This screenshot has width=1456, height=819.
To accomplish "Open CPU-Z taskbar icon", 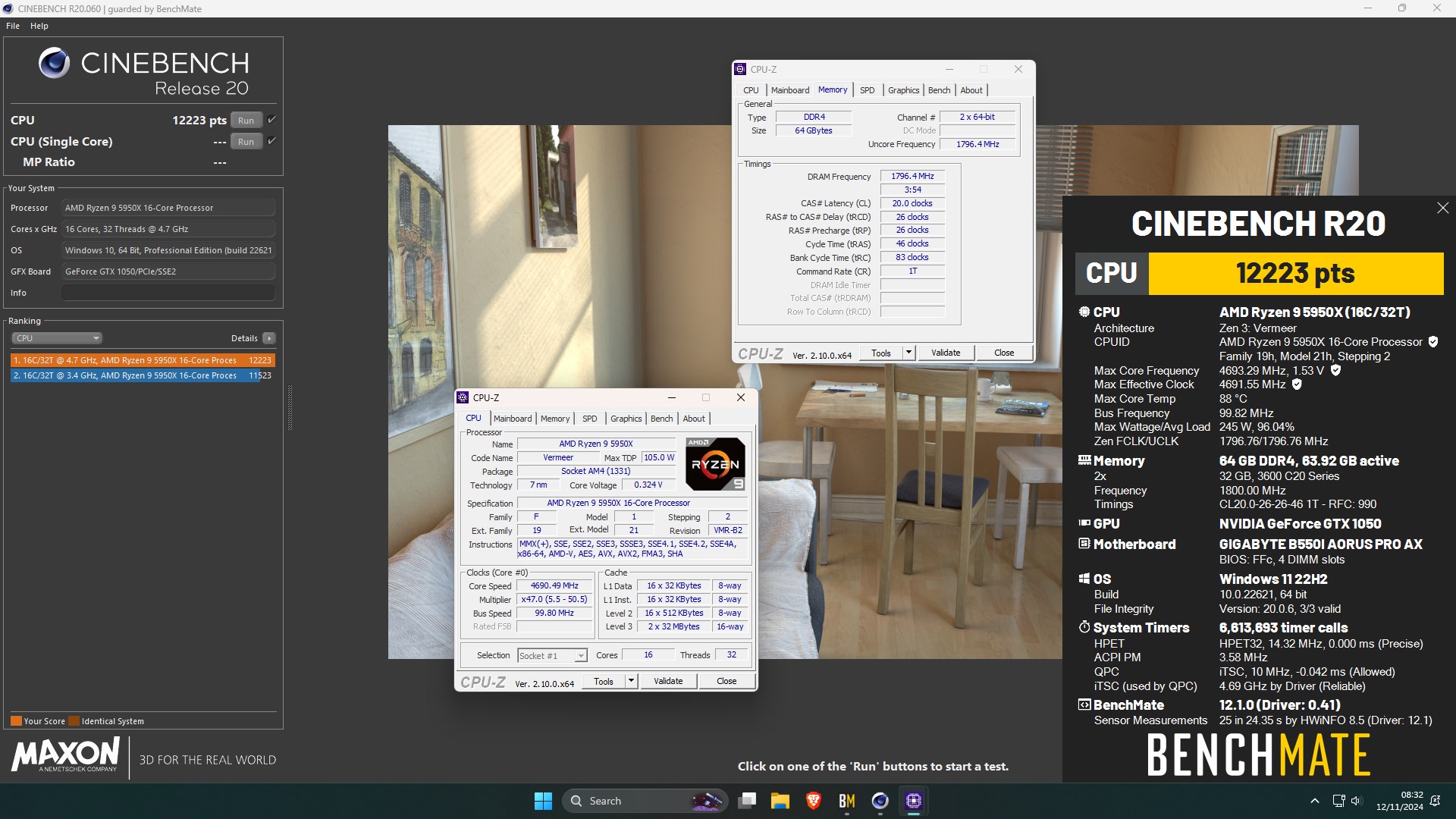I will 913,801.
